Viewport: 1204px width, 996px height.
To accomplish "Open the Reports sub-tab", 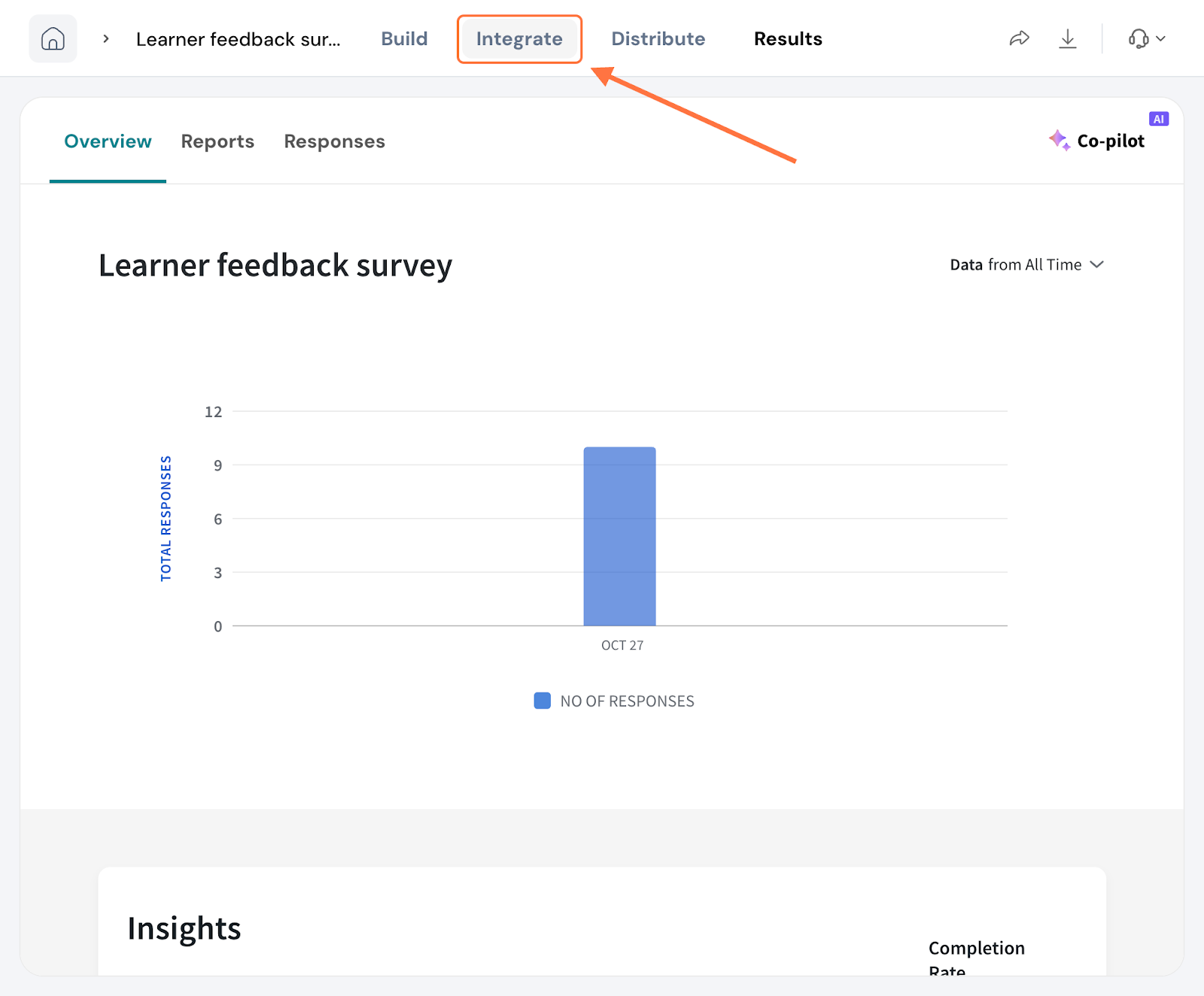I will [217, 142].
